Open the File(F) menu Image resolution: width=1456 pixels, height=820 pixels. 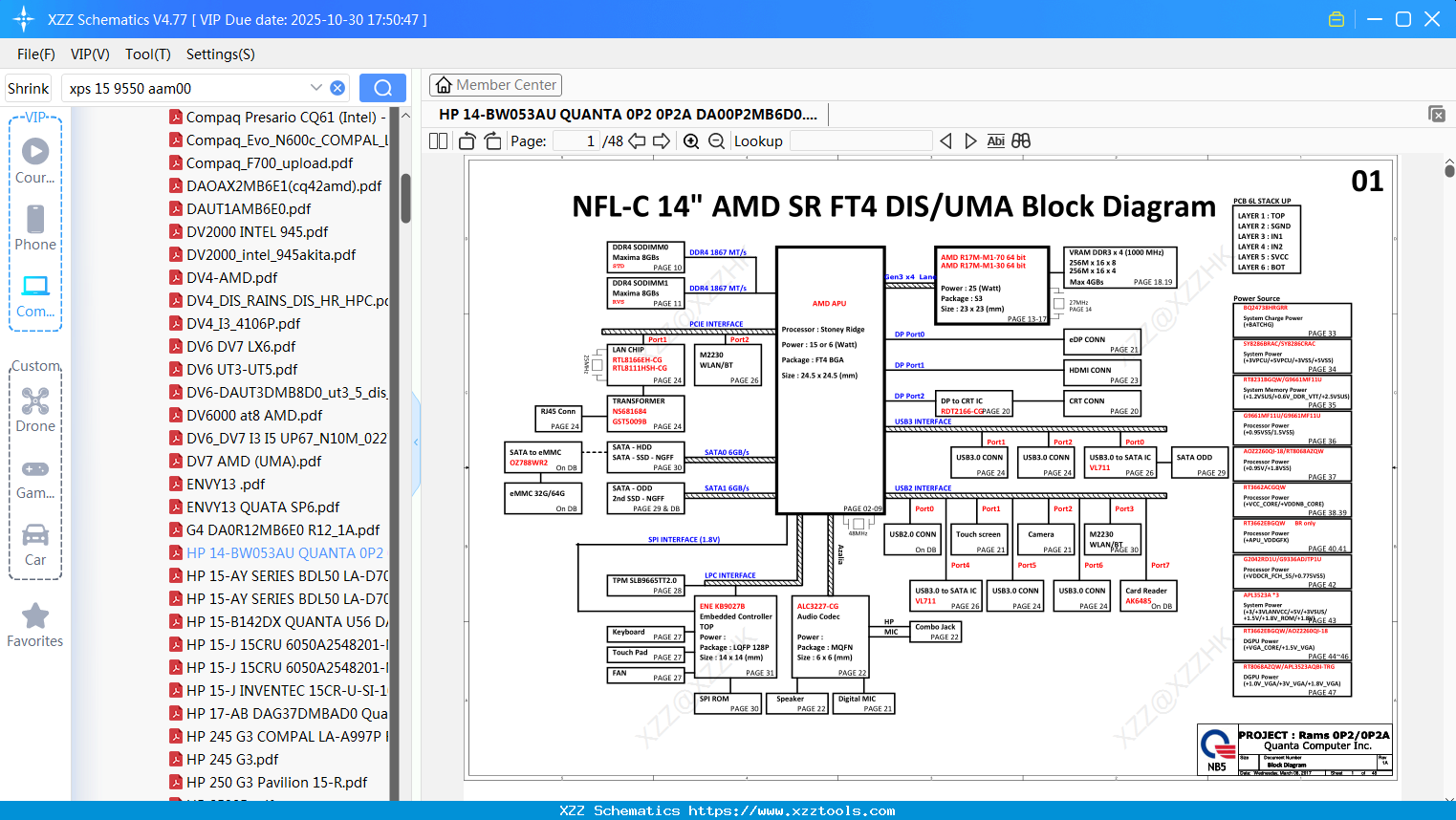(36, 54)
